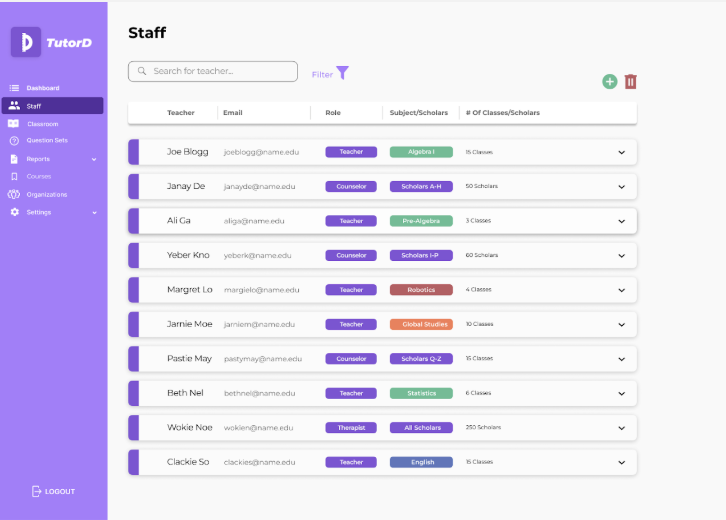Select Clackie So row's purple left marker

(x=133, y=462)
